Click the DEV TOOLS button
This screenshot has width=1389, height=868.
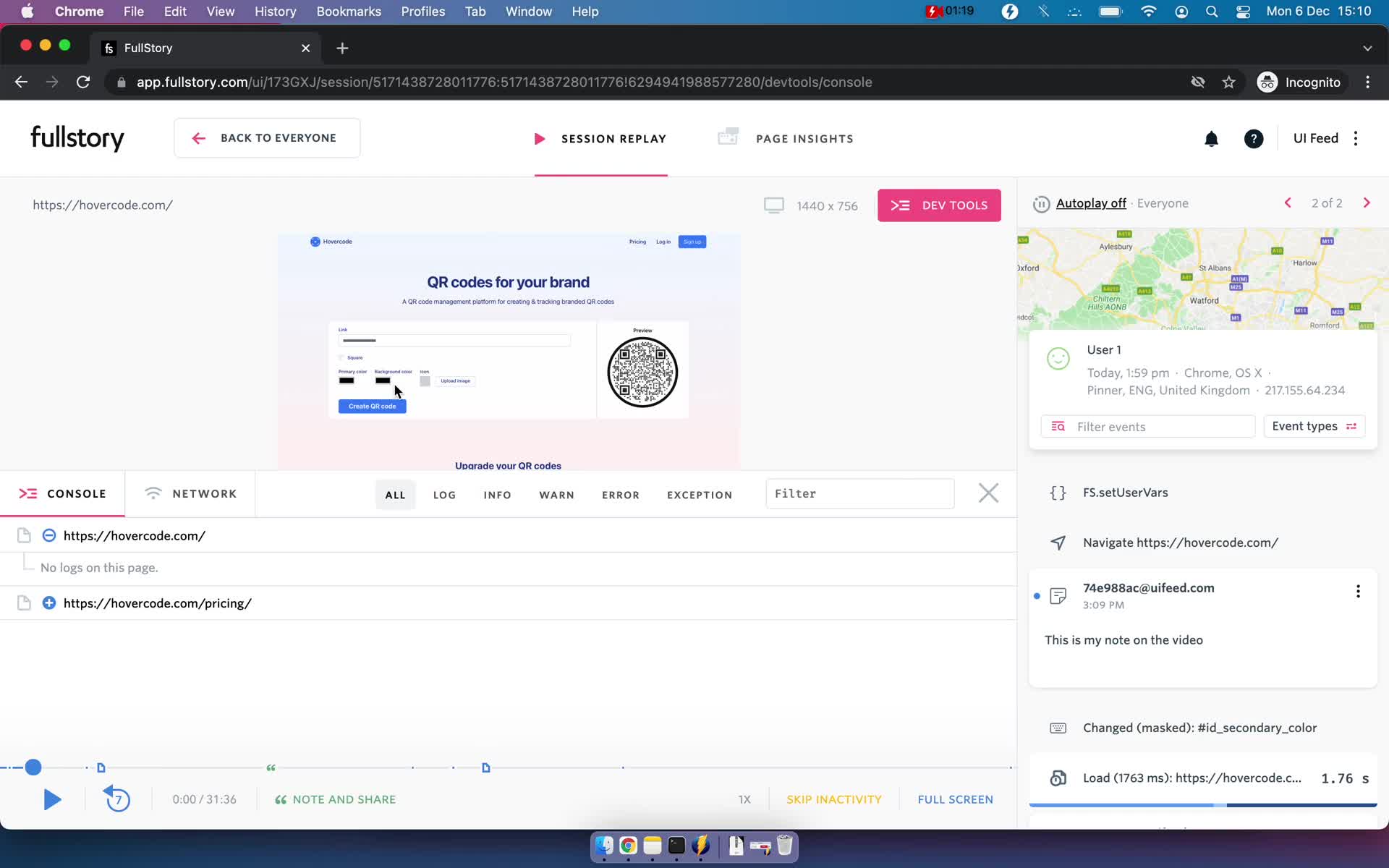click(940, 204)
